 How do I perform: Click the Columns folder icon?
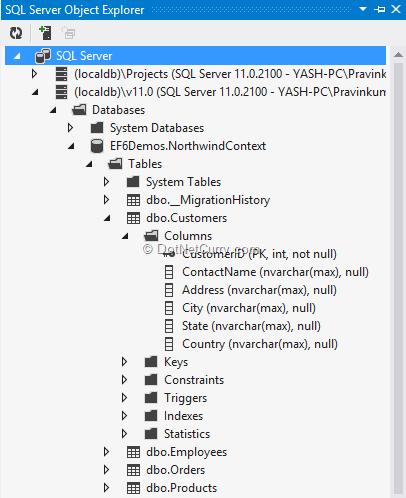pos(151,236)
